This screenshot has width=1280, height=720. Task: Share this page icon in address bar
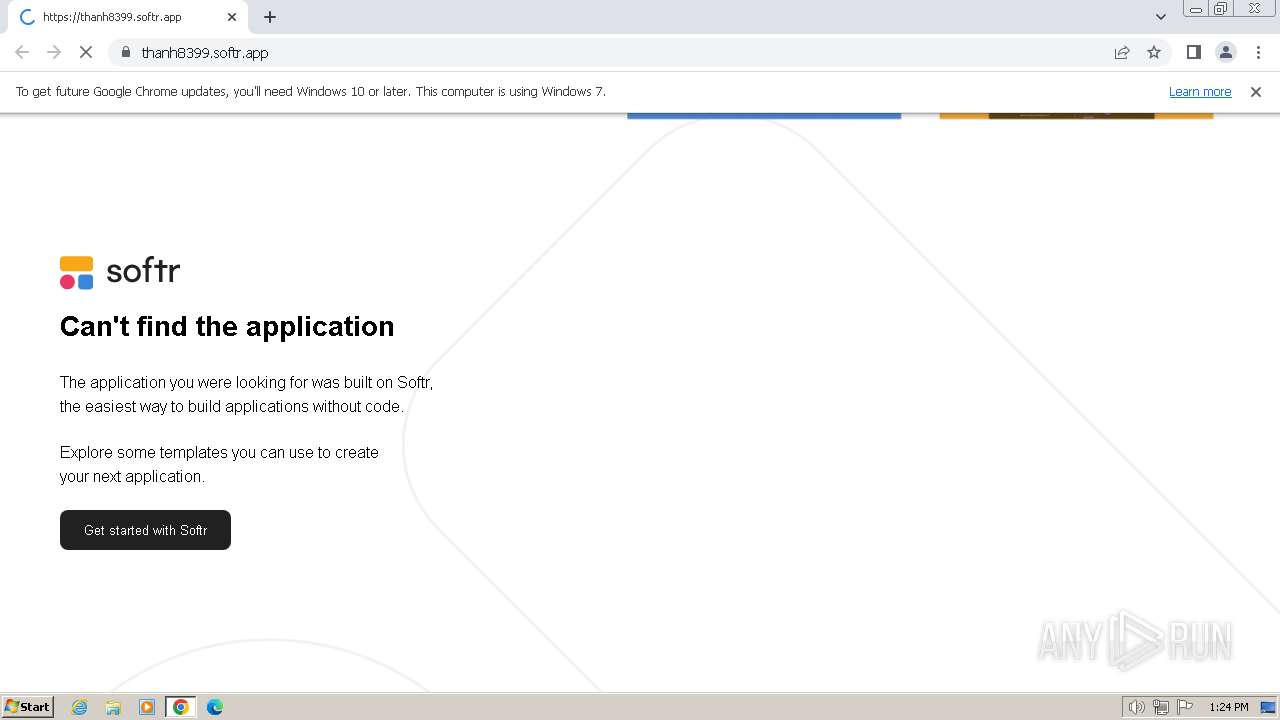(1122, 52)
